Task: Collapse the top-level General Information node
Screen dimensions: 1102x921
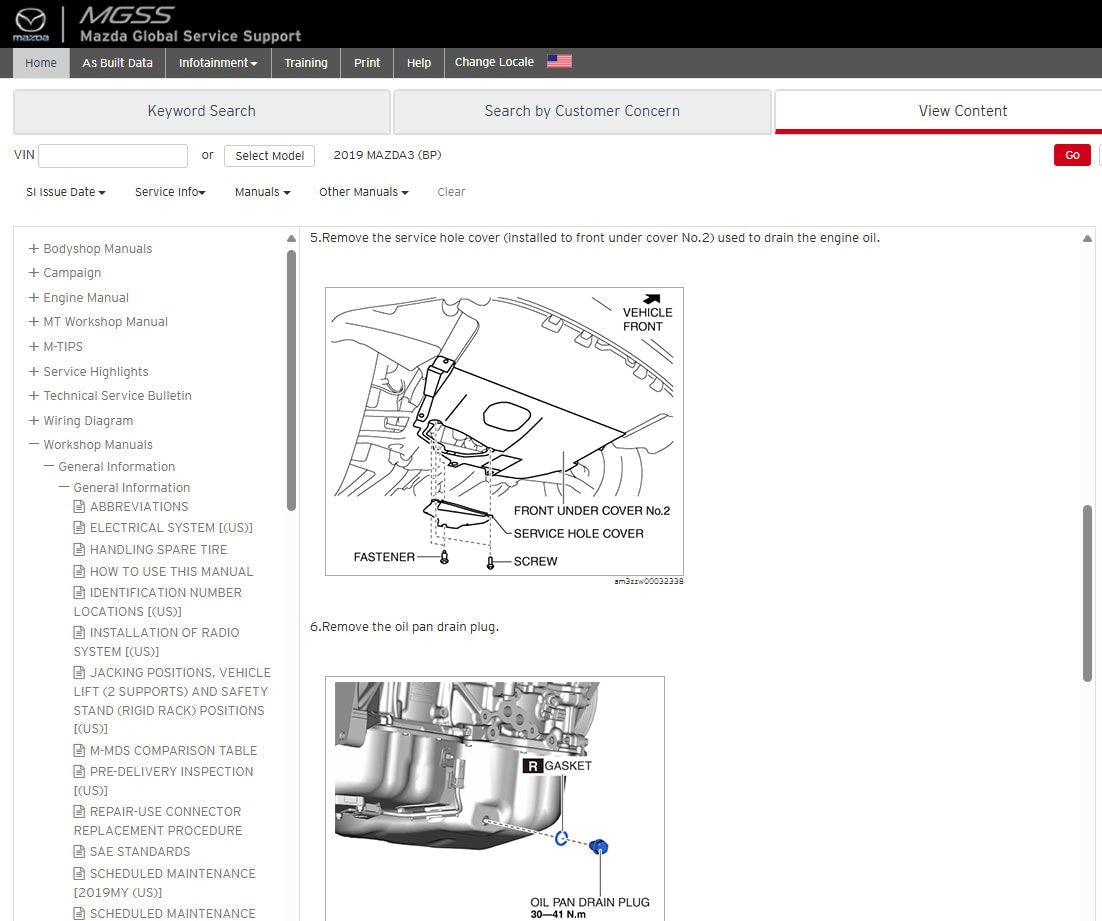Action: (x=48, y=466)
